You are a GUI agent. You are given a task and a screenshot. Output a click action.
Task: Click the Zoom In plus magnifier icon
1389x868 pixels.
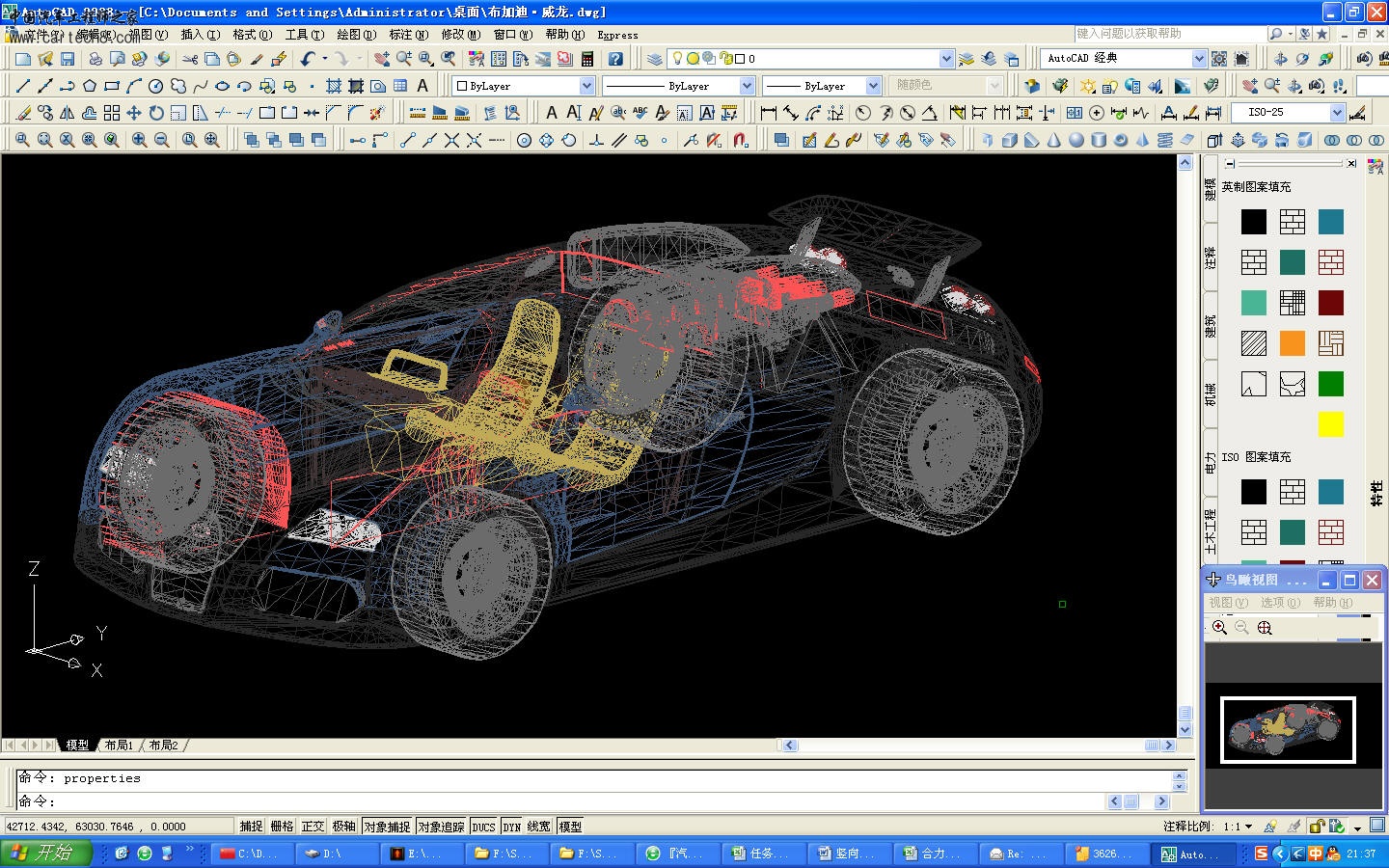[x=140, y=140]
